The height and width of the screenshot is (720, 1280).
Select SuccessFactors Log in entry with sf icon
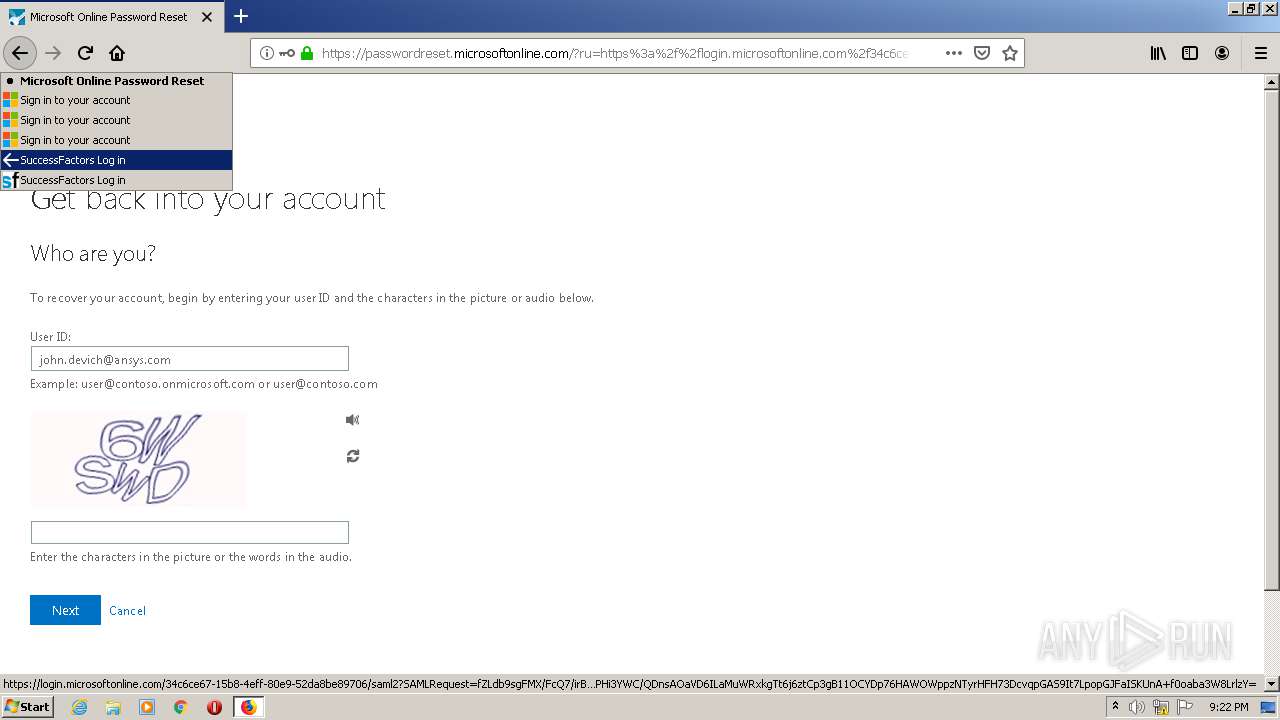point(116,180)
